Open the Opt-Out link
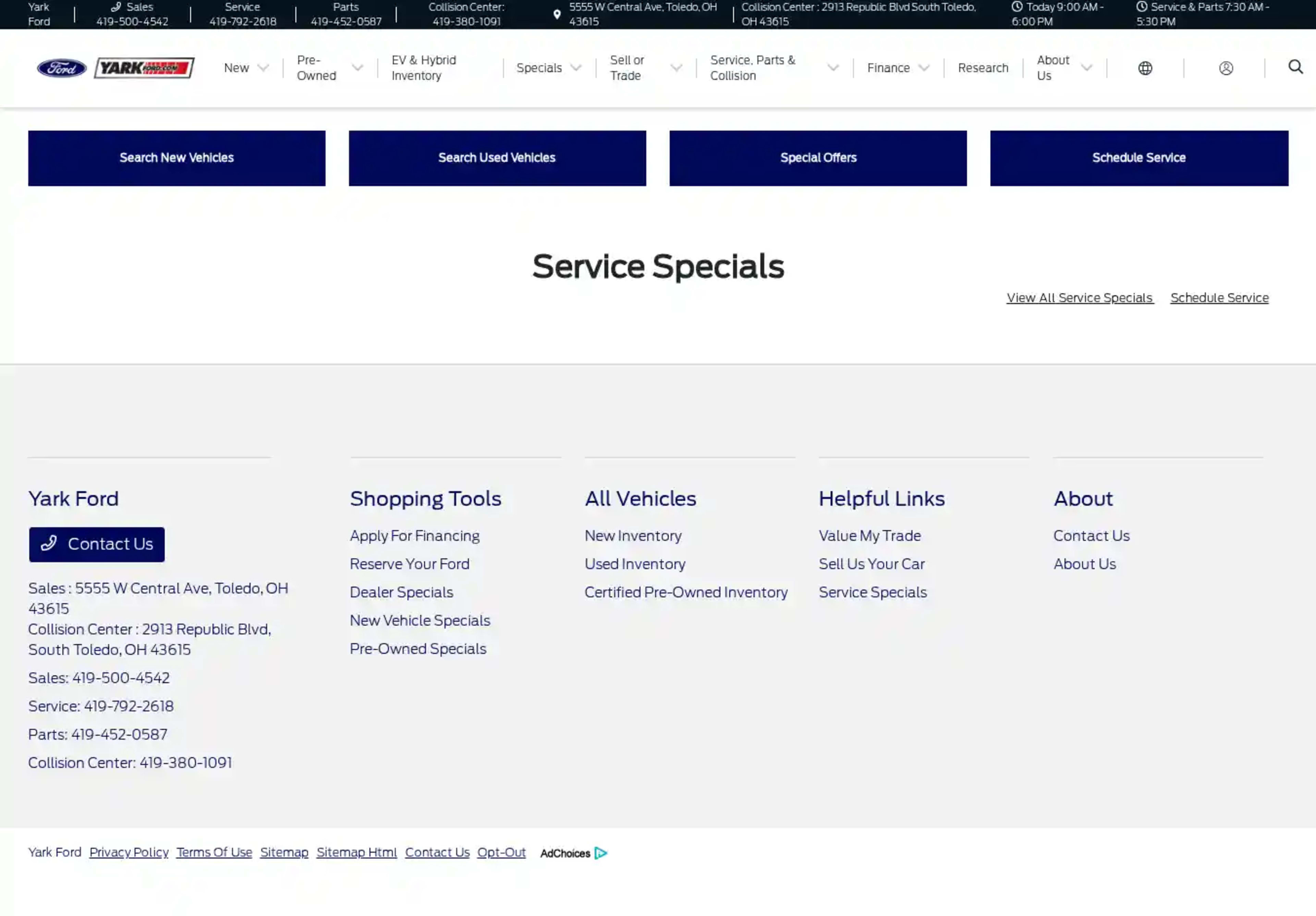 (501, 852)
